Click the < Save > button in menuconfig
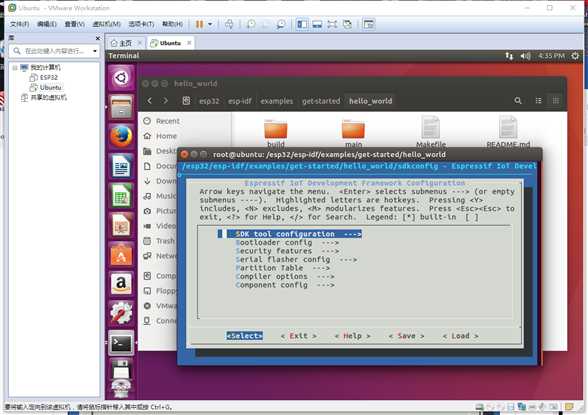Image resolution: width=588 pixels, height=415 pixels. point(406,336)
